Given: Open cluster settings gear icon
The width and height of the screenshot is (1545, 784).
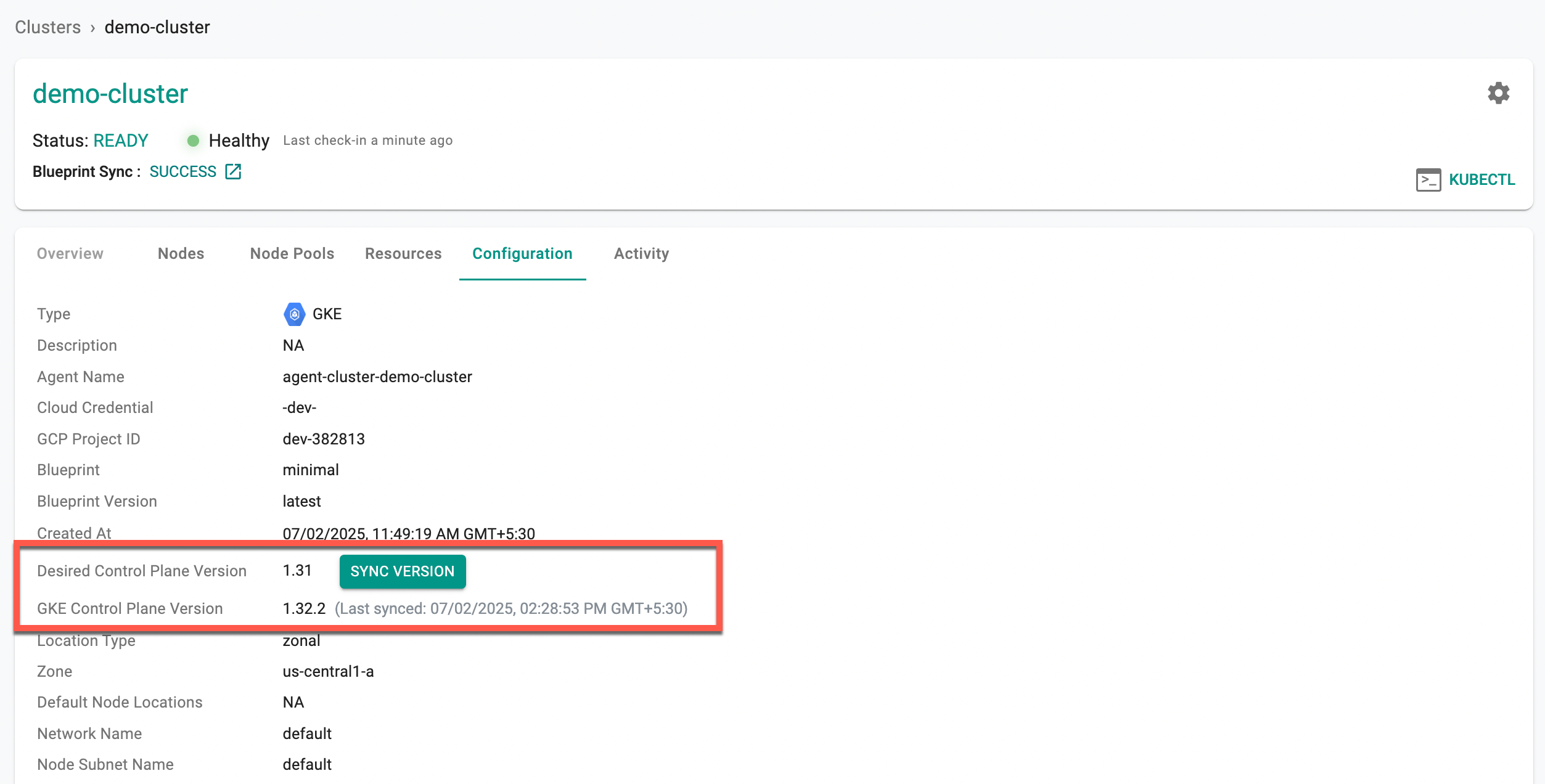Looking at the screenshot, I should click(1498, 94).
